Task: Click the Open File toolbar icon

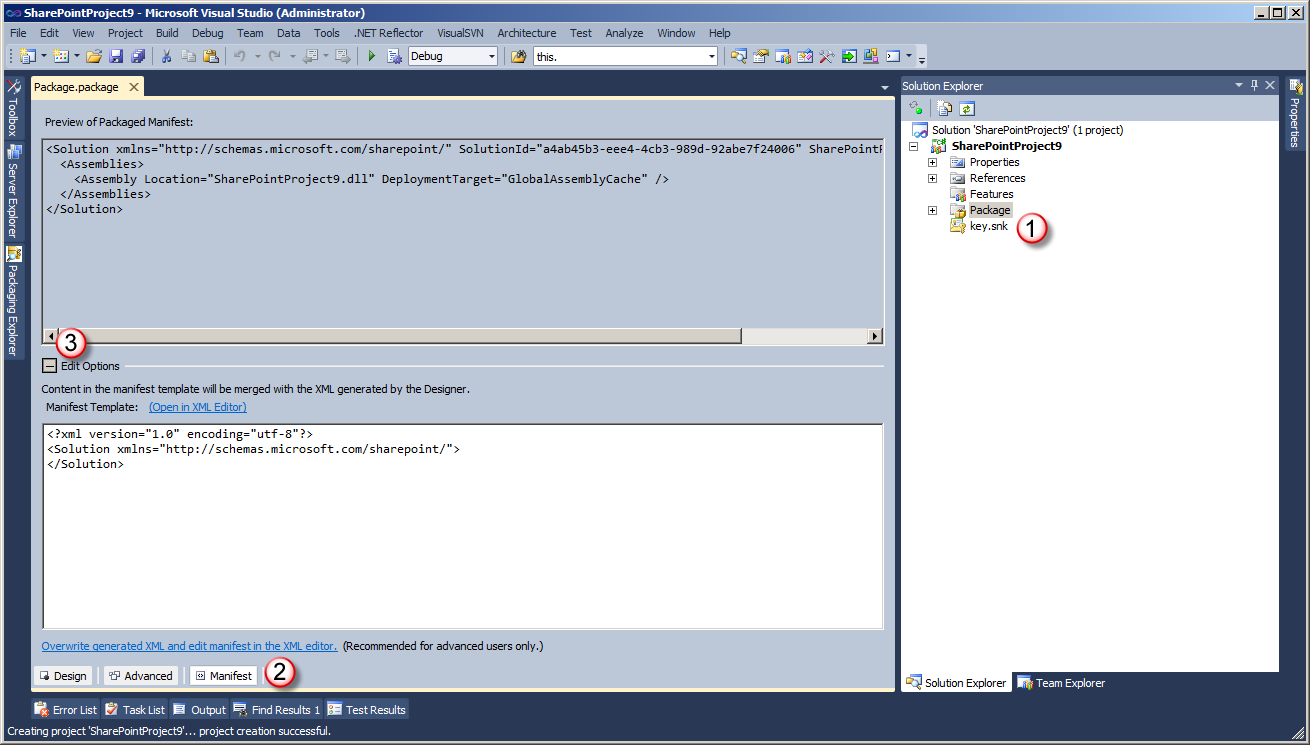Action: [94, 56]
